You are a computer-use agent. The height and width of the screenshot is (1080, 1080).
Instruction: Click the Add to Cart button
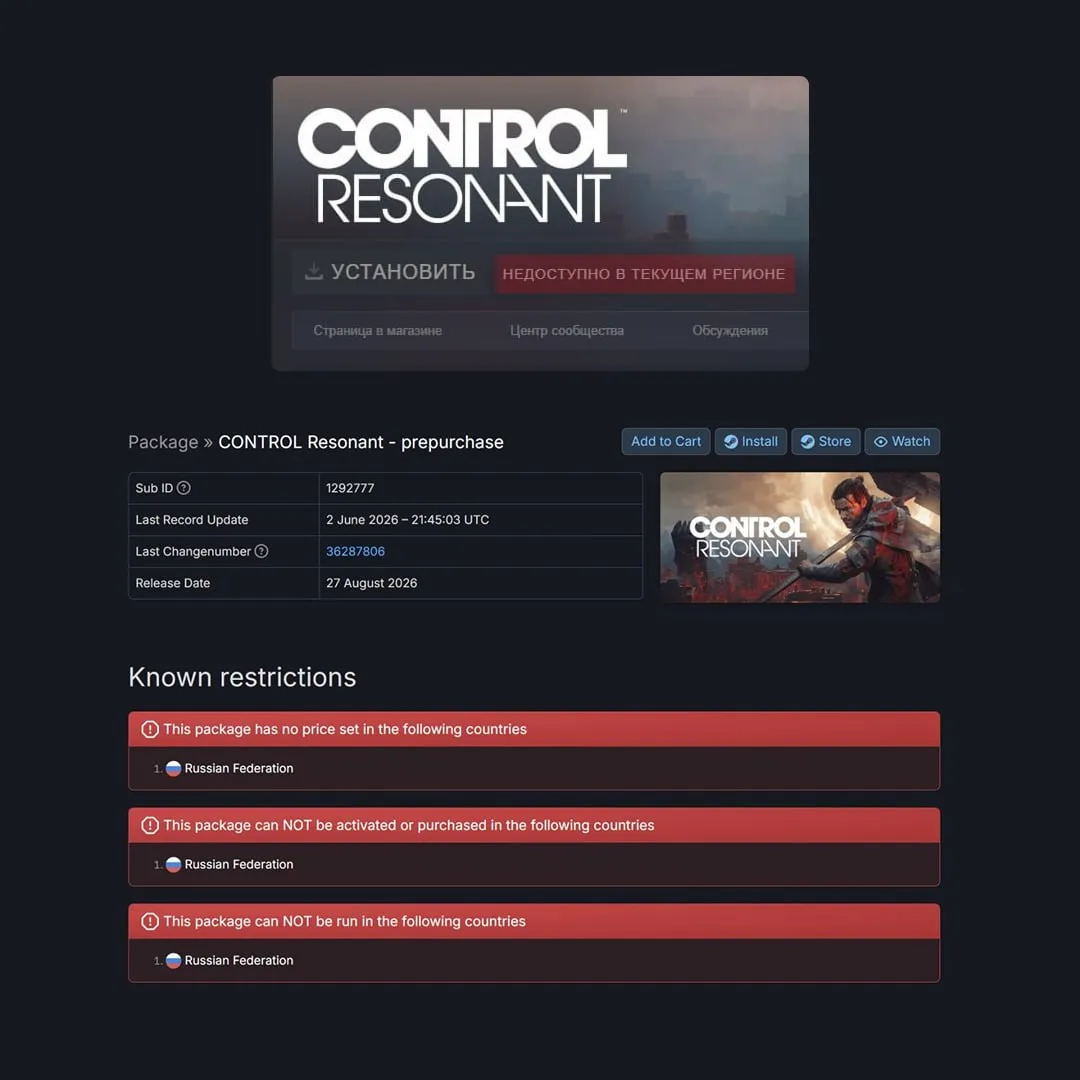(x=665, y=442)
